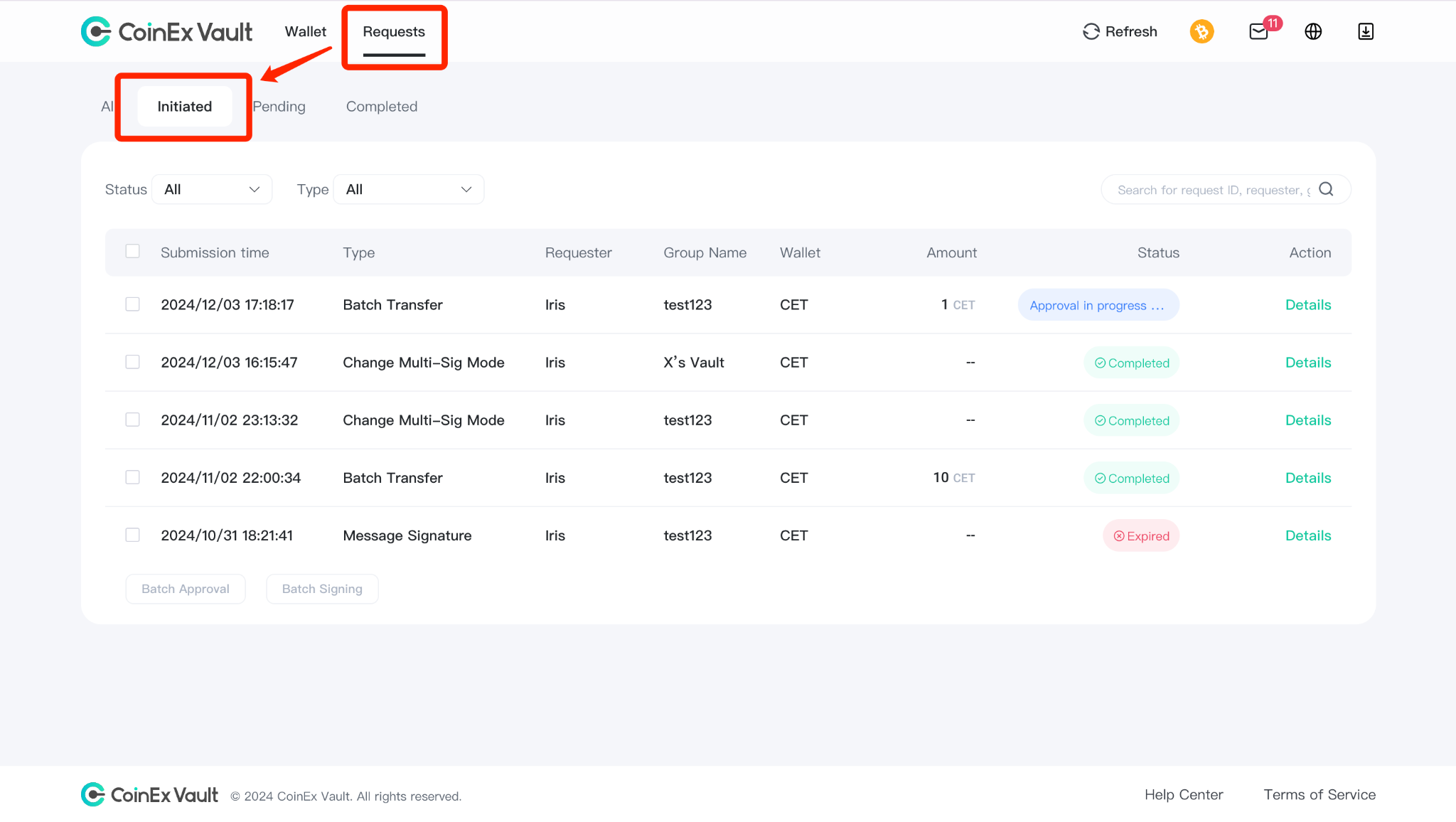
Task: Click the download icon in top bar
Action: (x=1366, y=31)
